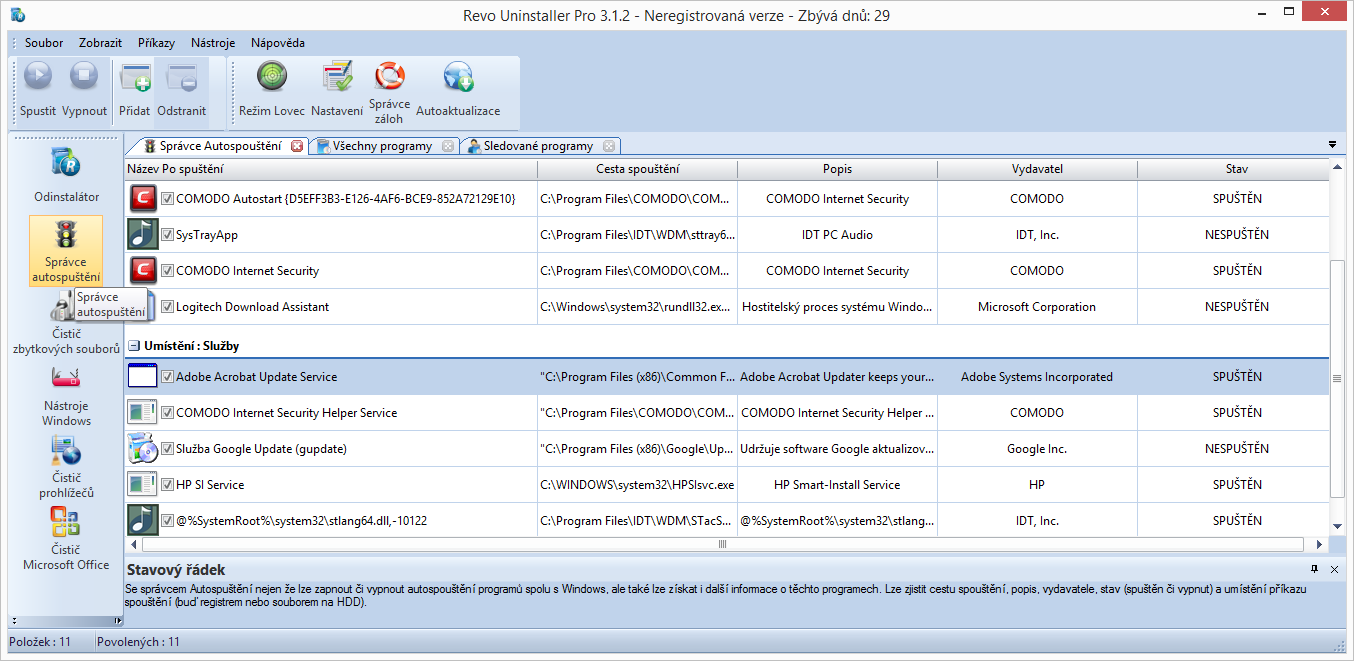Click the Přidat toolbar icon
This screenshot has width=1354, height=661.
135,78
